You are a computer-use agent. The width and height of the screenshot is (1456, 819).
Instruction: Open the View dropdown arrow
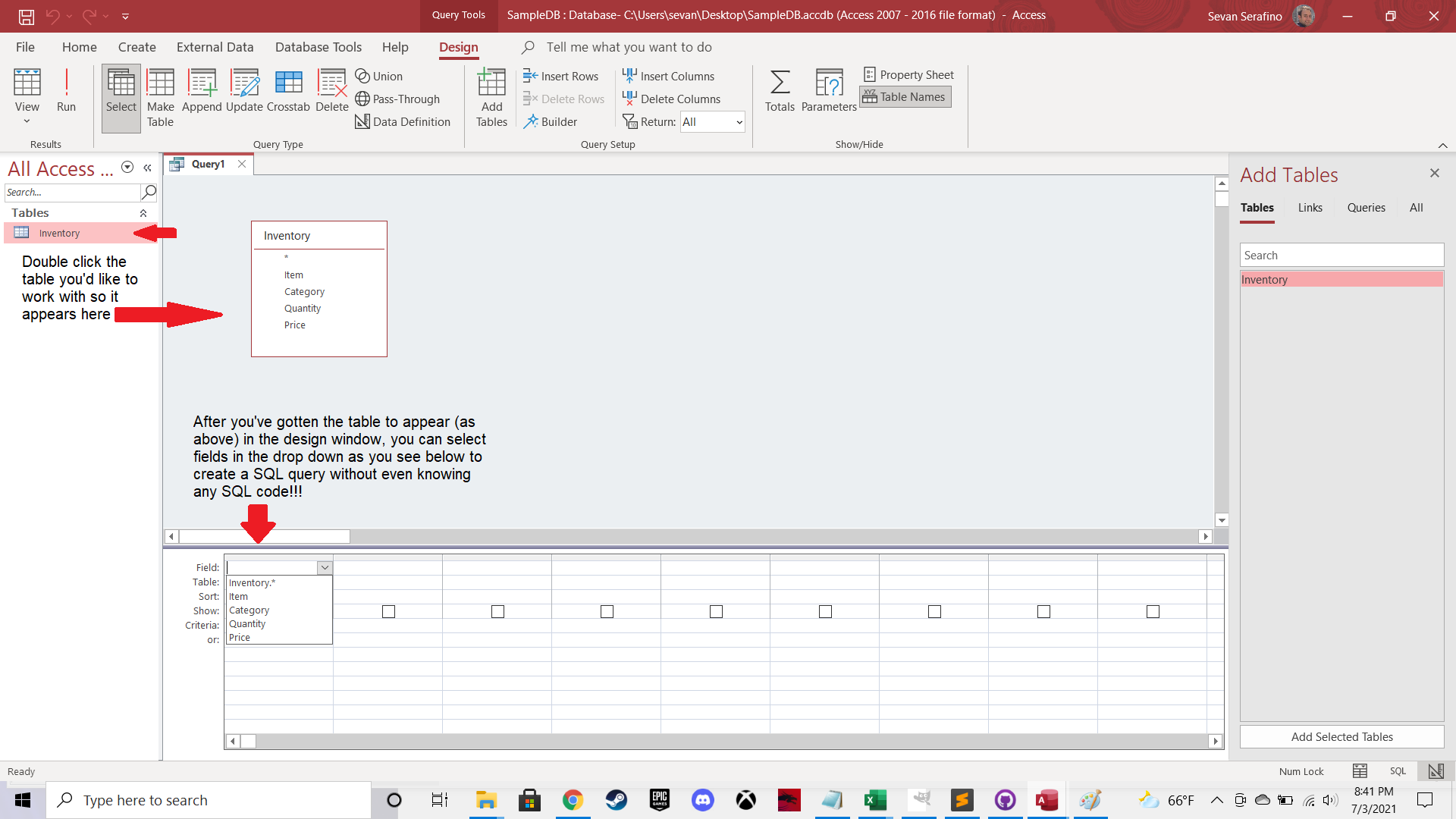tap(27, 121)
